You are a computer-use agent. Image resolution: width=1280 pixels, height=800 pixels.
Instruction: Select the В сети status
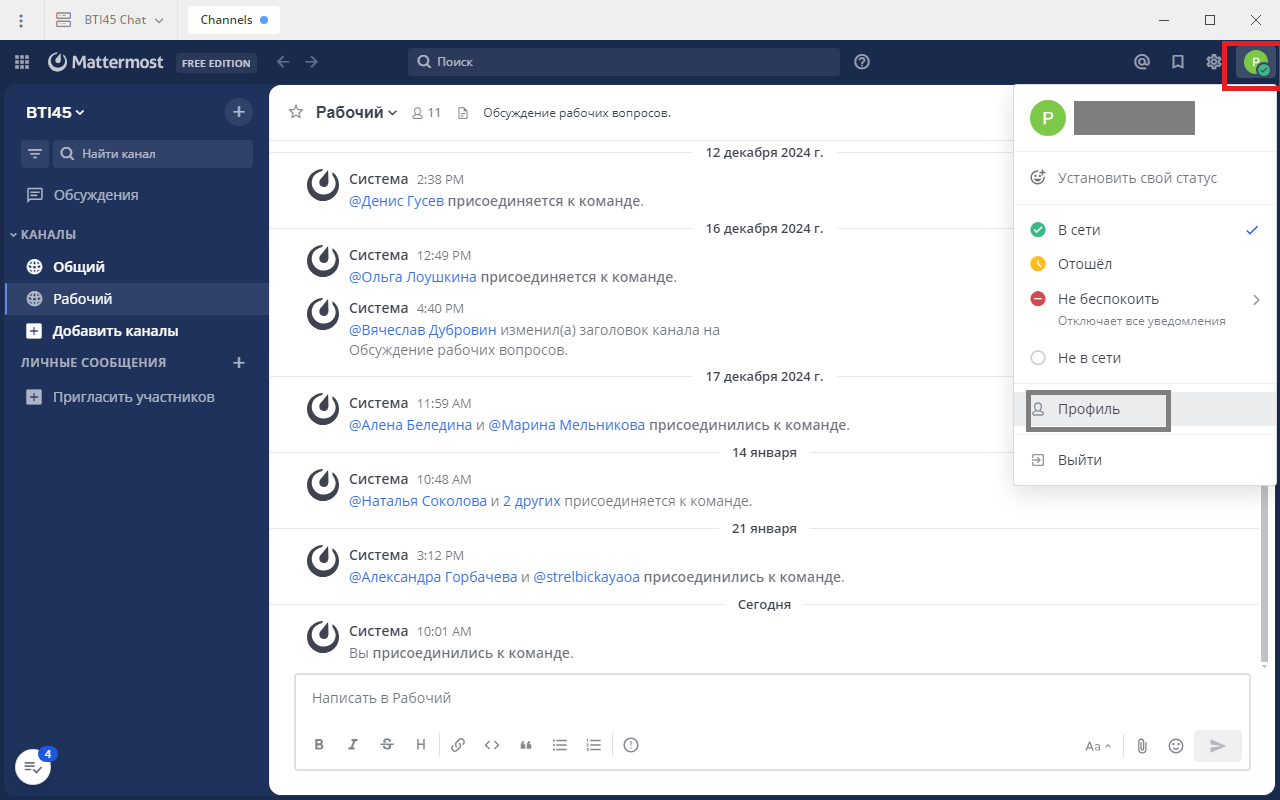[1079, 230]
